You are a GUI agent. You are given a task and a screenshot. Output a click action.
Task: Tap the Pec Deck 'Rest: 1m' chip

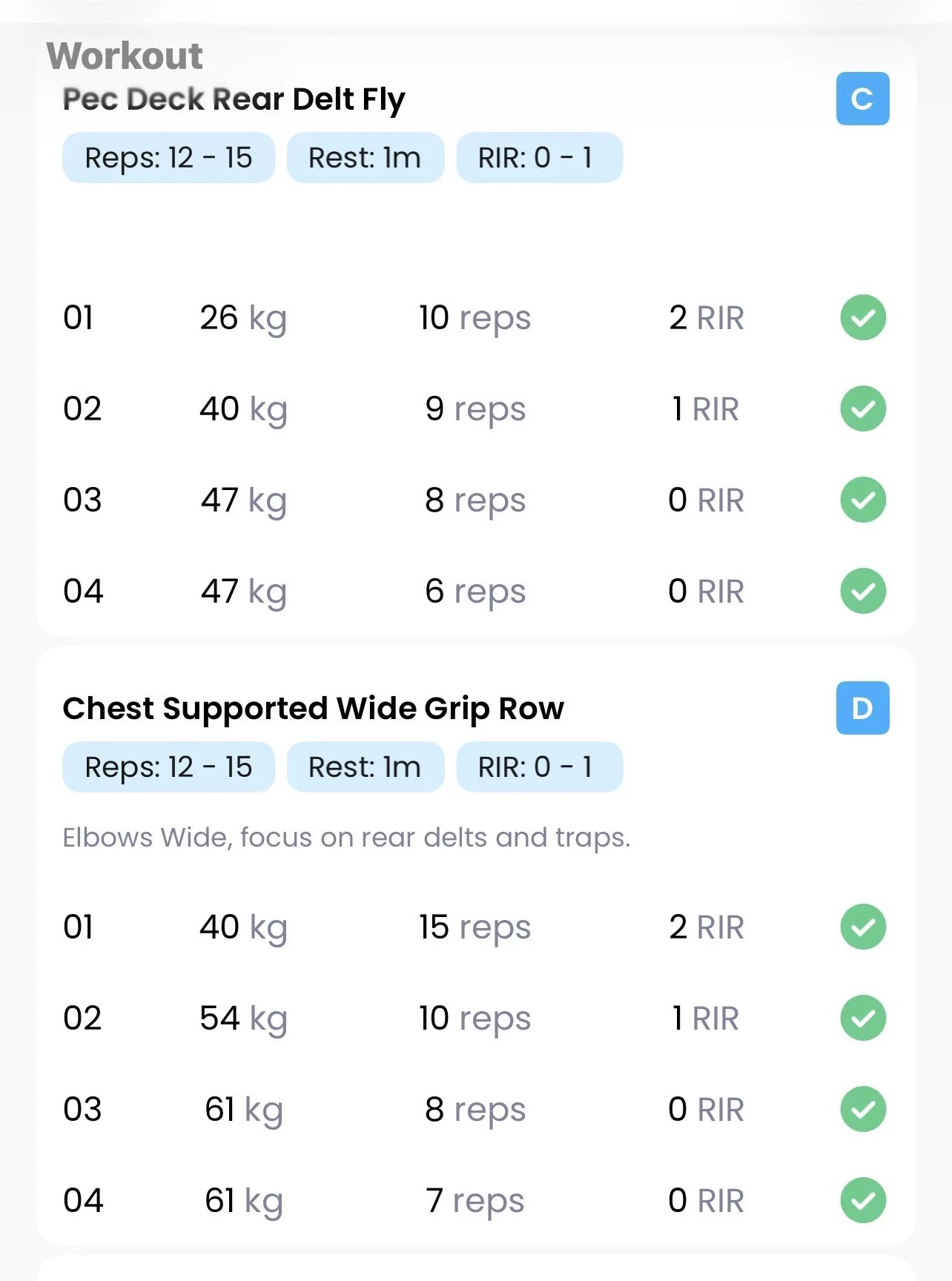(x=365, y=158)
